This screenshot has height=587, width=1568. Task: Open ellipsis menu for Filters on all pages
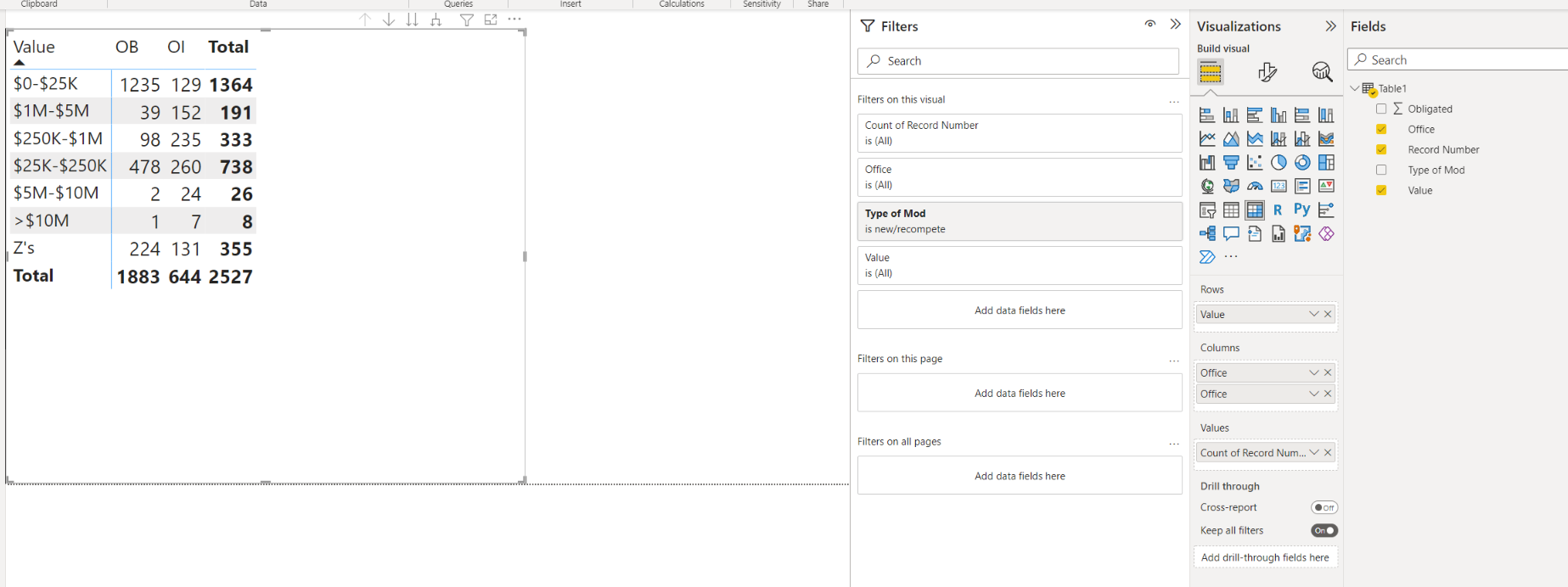(1174, 443)
